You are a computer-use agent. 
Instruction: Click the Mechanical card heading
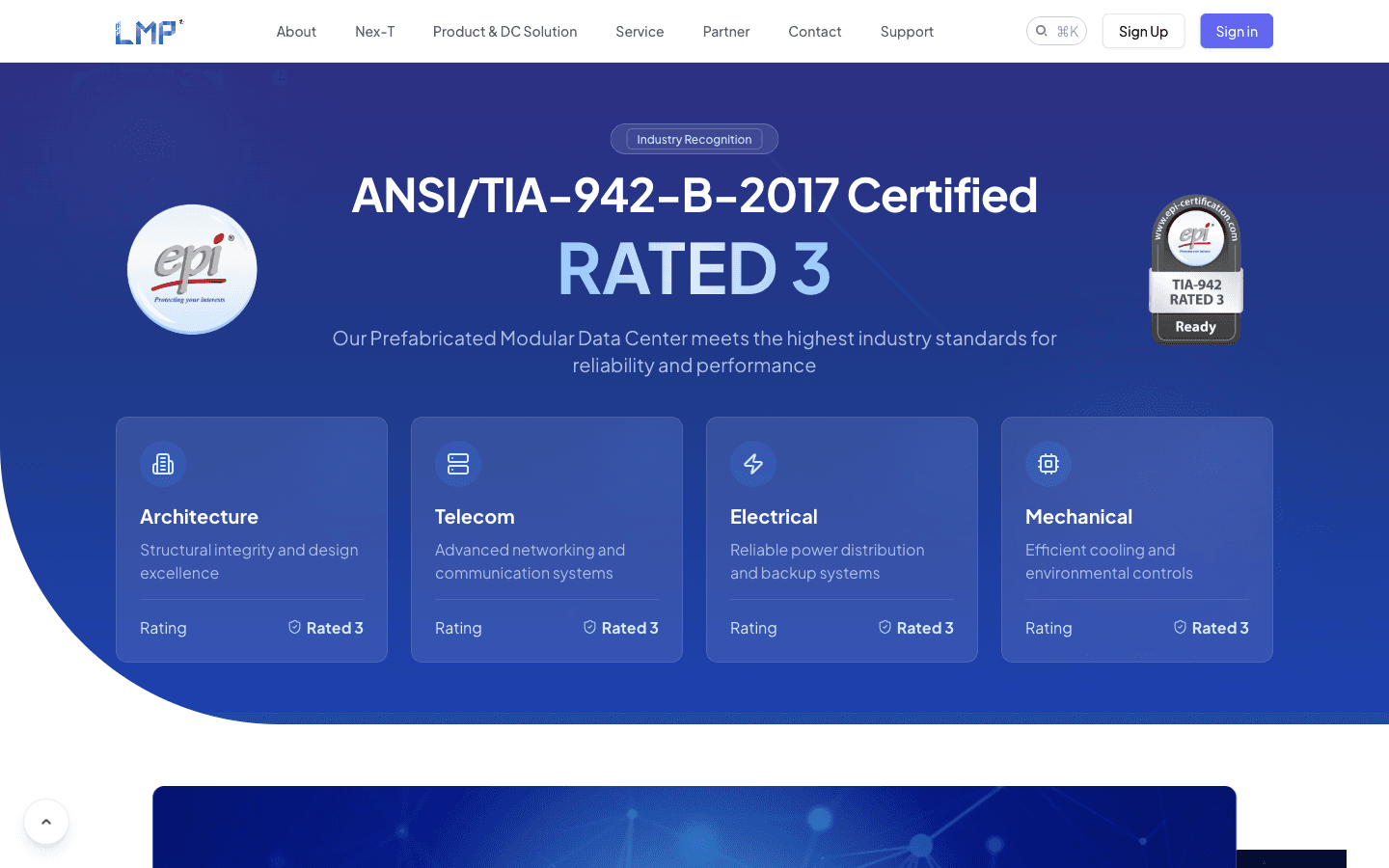tap(1078, 517)
